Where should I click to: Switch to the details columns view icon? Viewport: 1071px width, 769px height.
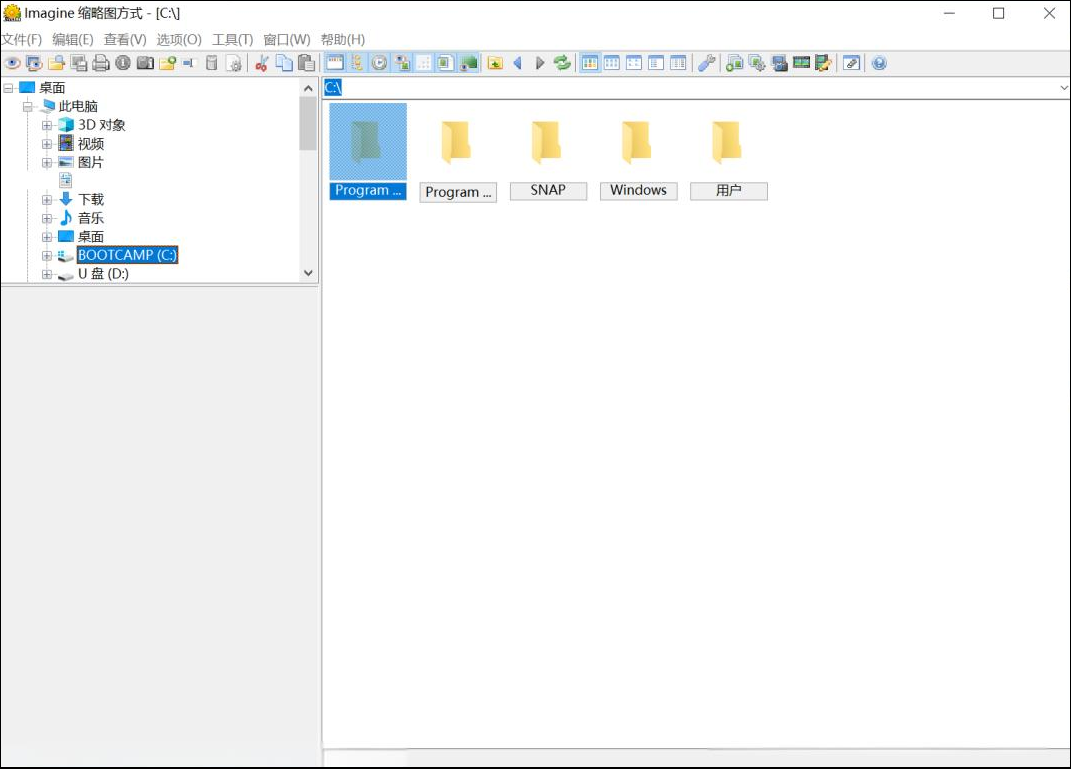678,64
